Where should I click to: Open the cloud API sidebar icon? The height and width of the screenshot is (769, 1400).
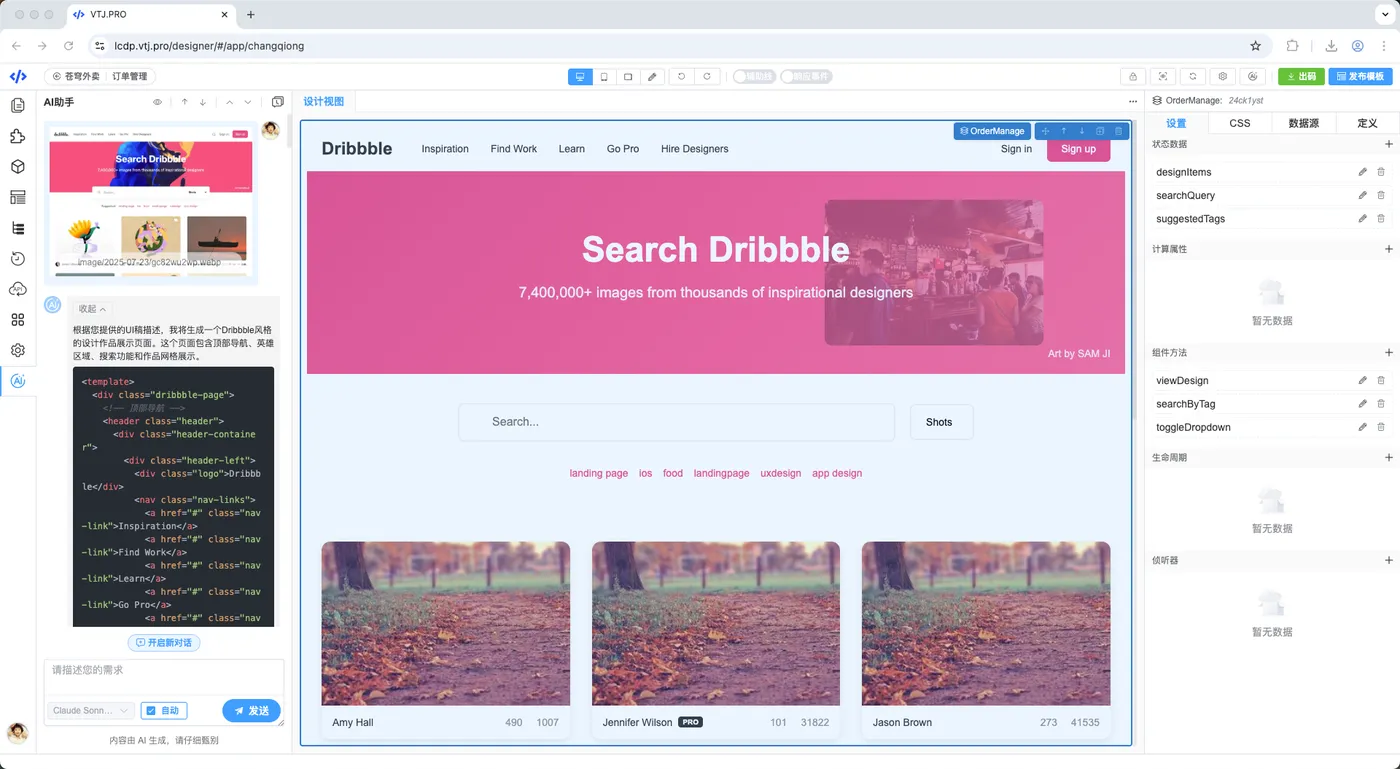click(x=18, y=289)
